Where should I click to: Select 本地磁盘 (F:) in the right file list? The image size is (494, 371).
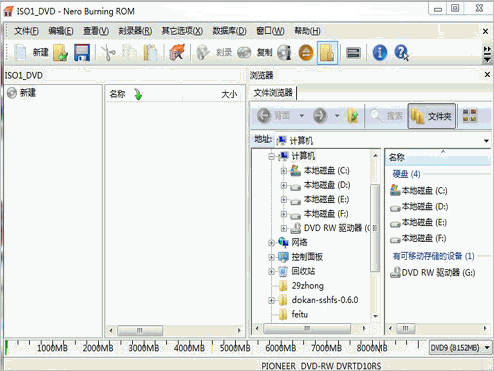pos(418,238)
